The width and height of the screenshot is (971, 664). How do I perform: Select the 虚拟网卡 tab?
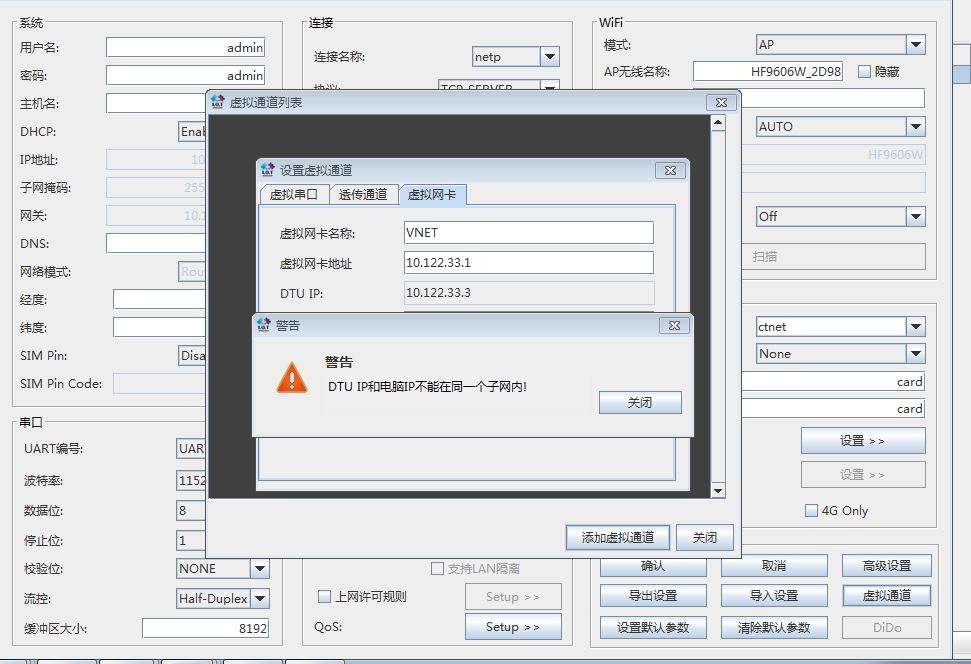432,194
